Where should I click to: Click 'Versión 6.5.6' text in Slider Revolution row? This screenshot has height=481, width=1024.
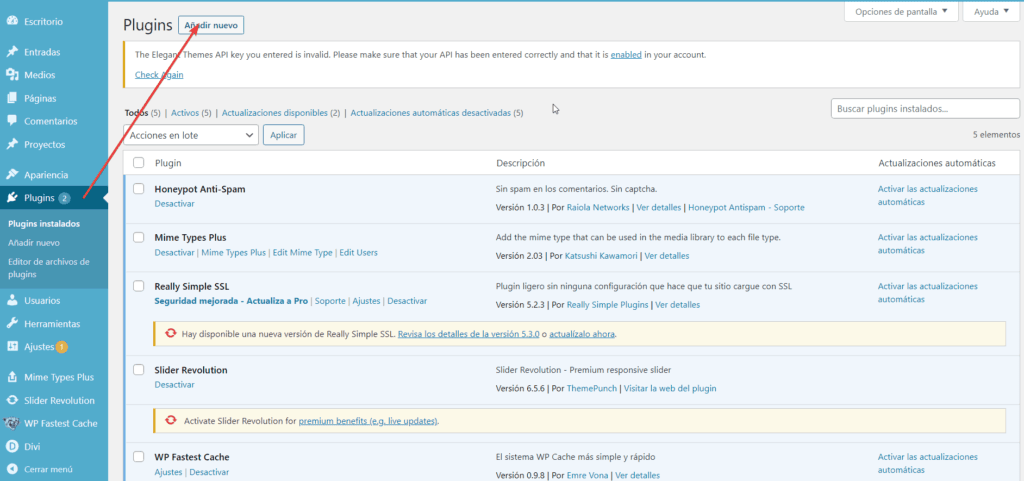click(x=520, y=388)
